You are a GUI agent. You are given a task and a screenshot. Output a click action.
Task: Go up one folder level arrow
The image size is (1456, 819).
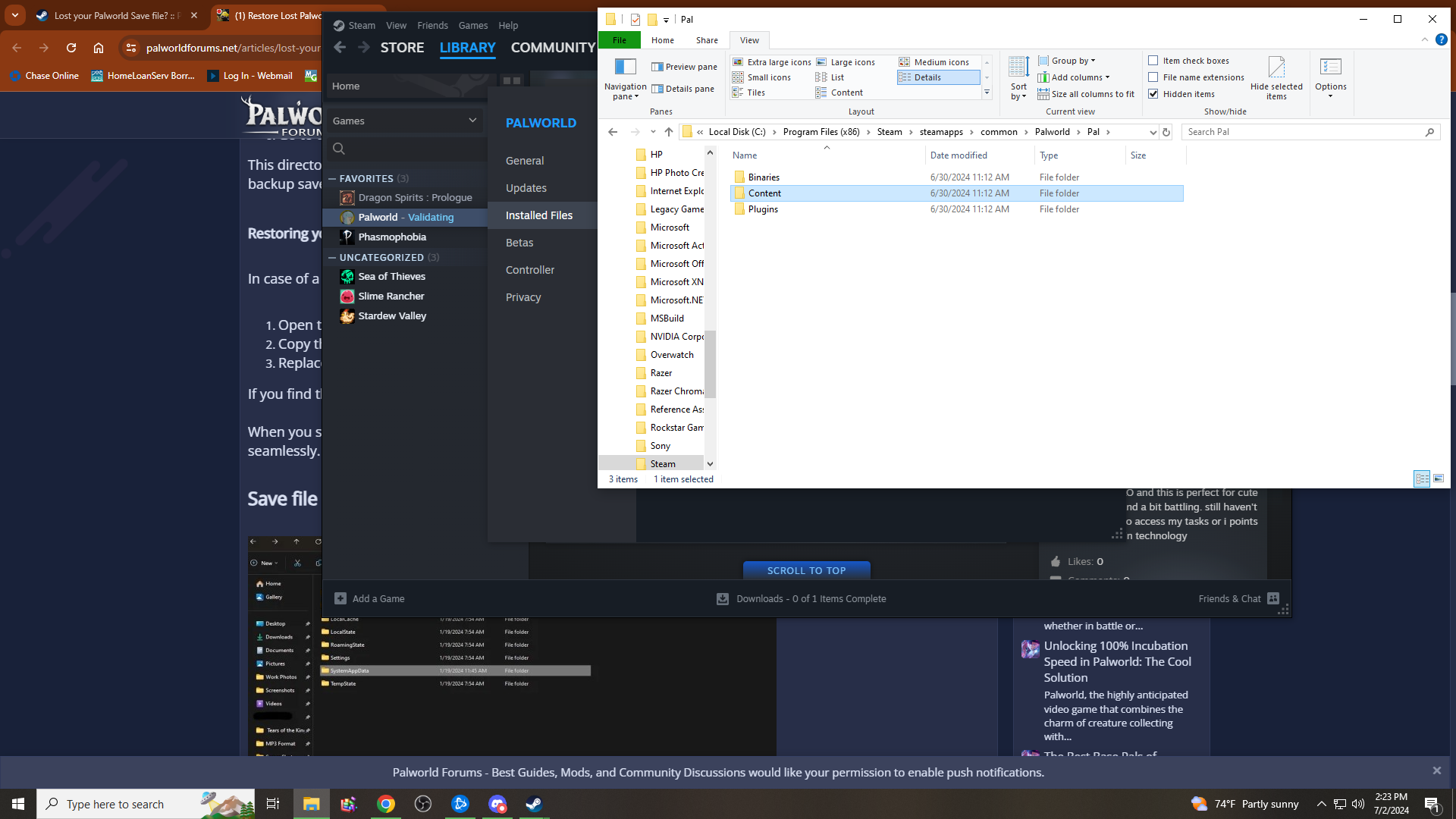click(x=668, y=132)
